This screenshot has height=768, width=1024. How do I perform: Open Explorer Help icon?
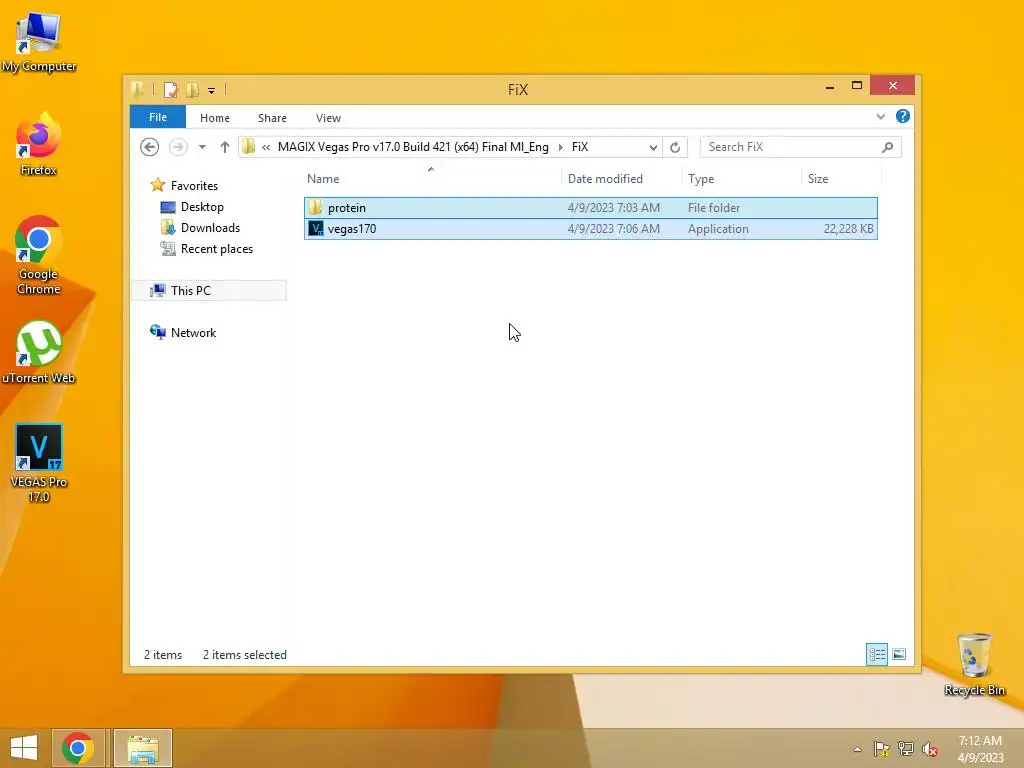[903, 116]
